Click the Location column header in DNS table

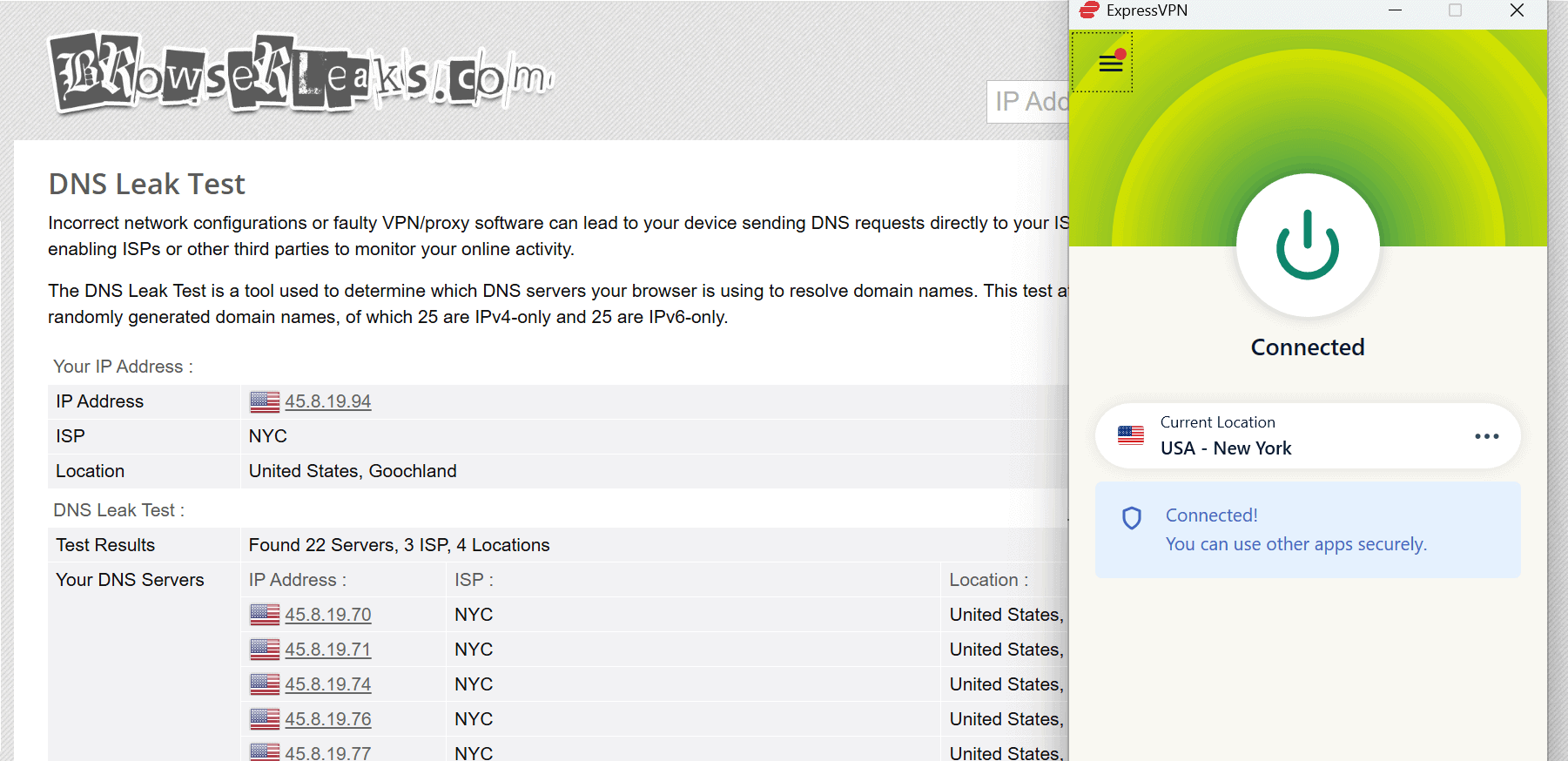coord(988,580)
